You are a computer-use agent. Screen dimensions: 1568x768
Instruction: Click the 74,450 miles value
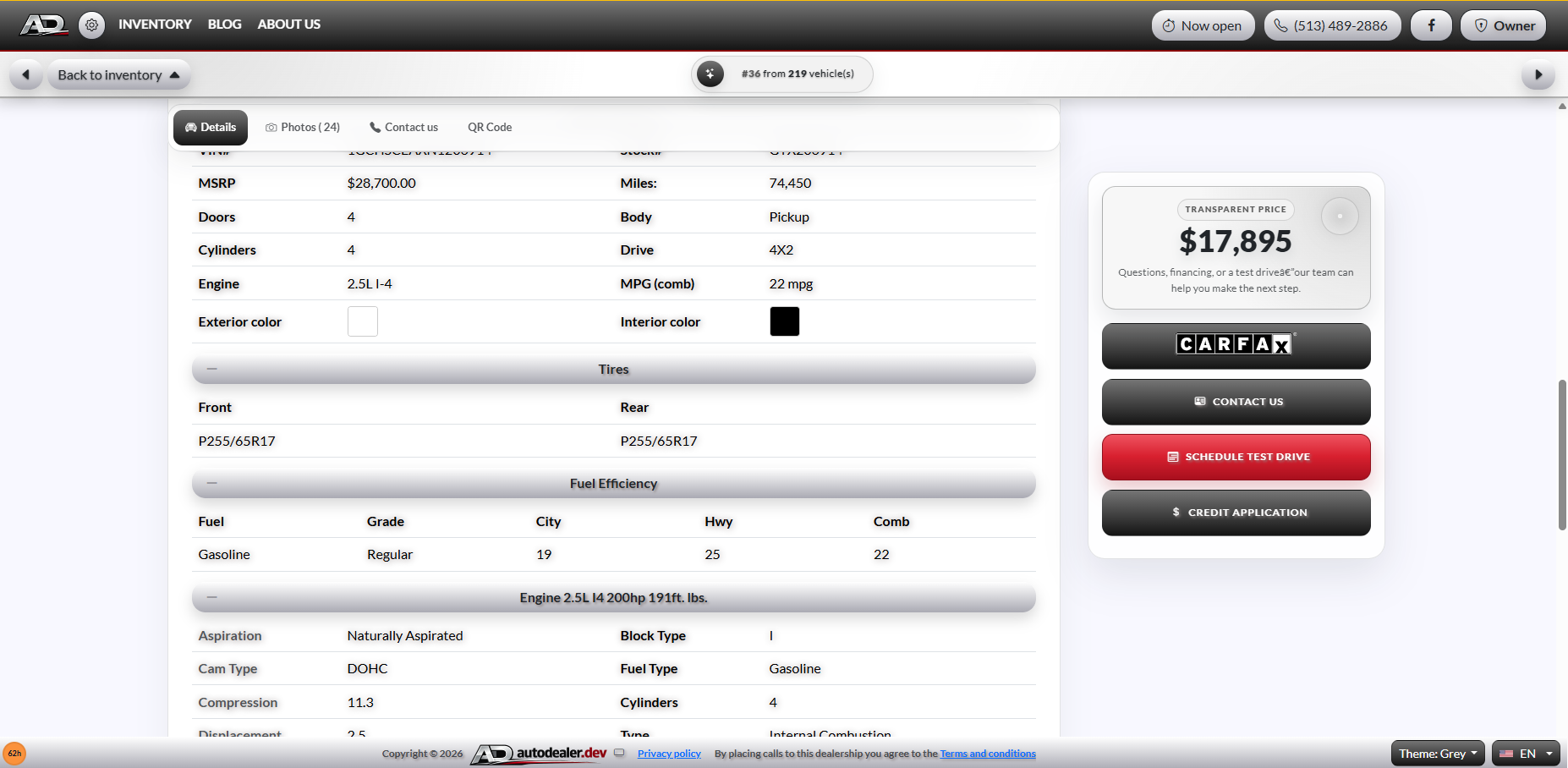pyautogui.click(x=790, y=183)
